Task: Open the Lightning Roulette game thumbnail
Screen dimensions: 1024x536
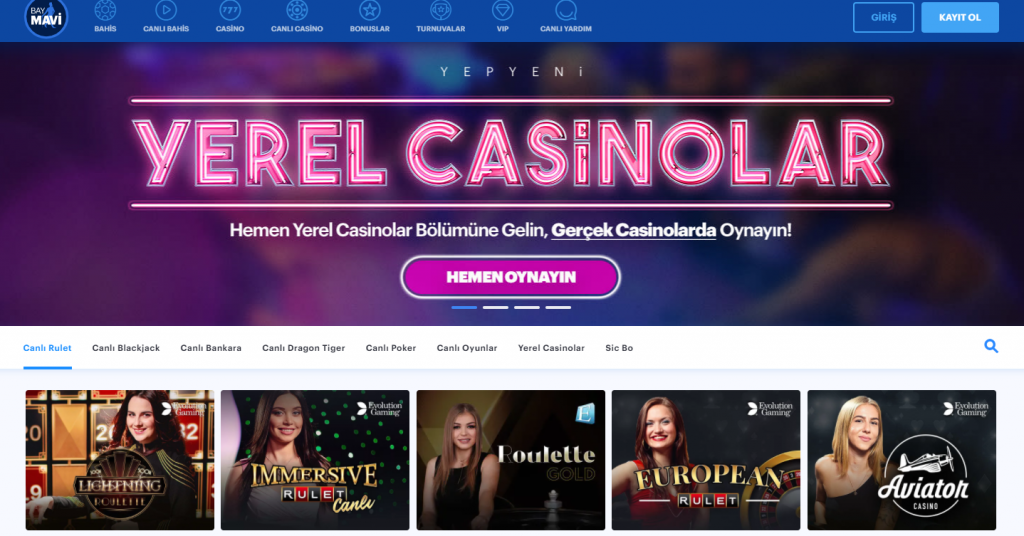Action: point(120,460)
